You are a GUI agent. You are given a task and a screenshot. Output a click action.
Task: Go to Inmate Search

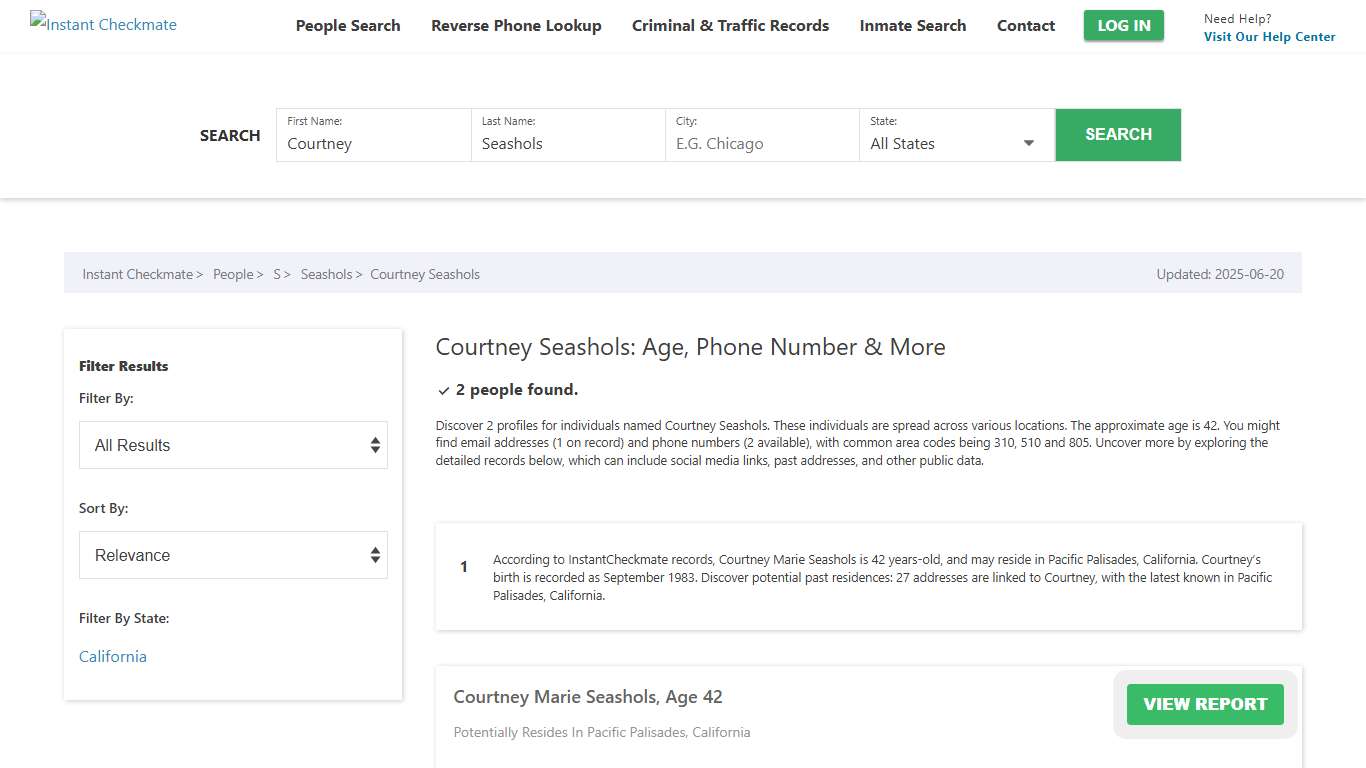pyautogui.click(x=912, y=25)
